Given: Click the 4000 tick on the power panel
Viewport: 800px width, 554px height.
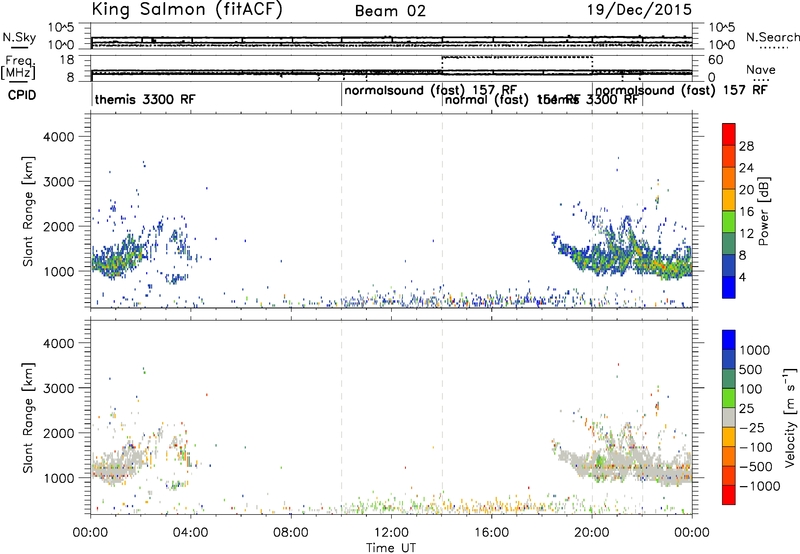Looking at the screenshot, I should [x=59, y=137].
